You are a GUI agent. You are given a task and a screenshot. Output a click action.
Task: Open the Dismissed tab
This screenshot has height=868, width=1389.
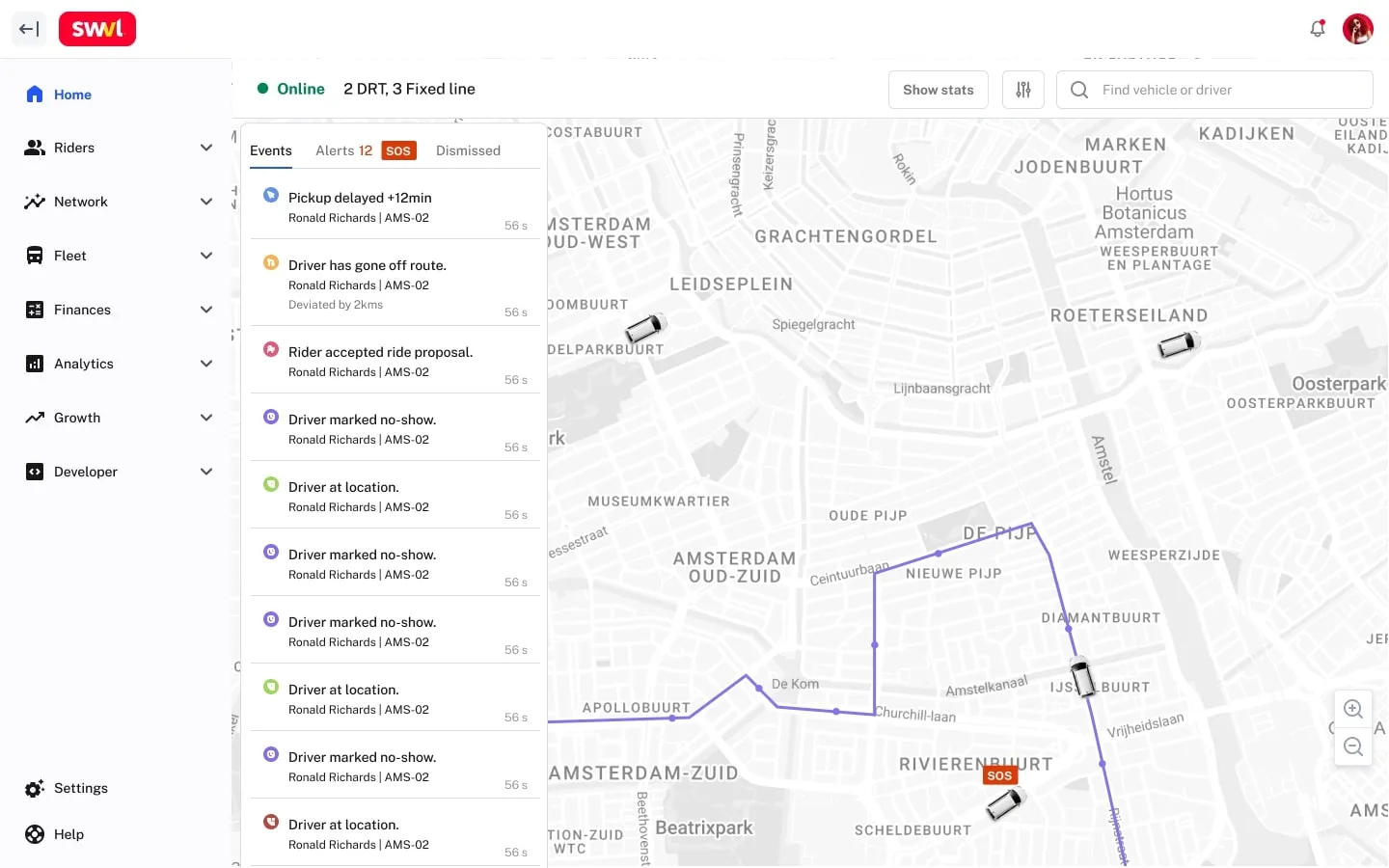tap(468, 150)
